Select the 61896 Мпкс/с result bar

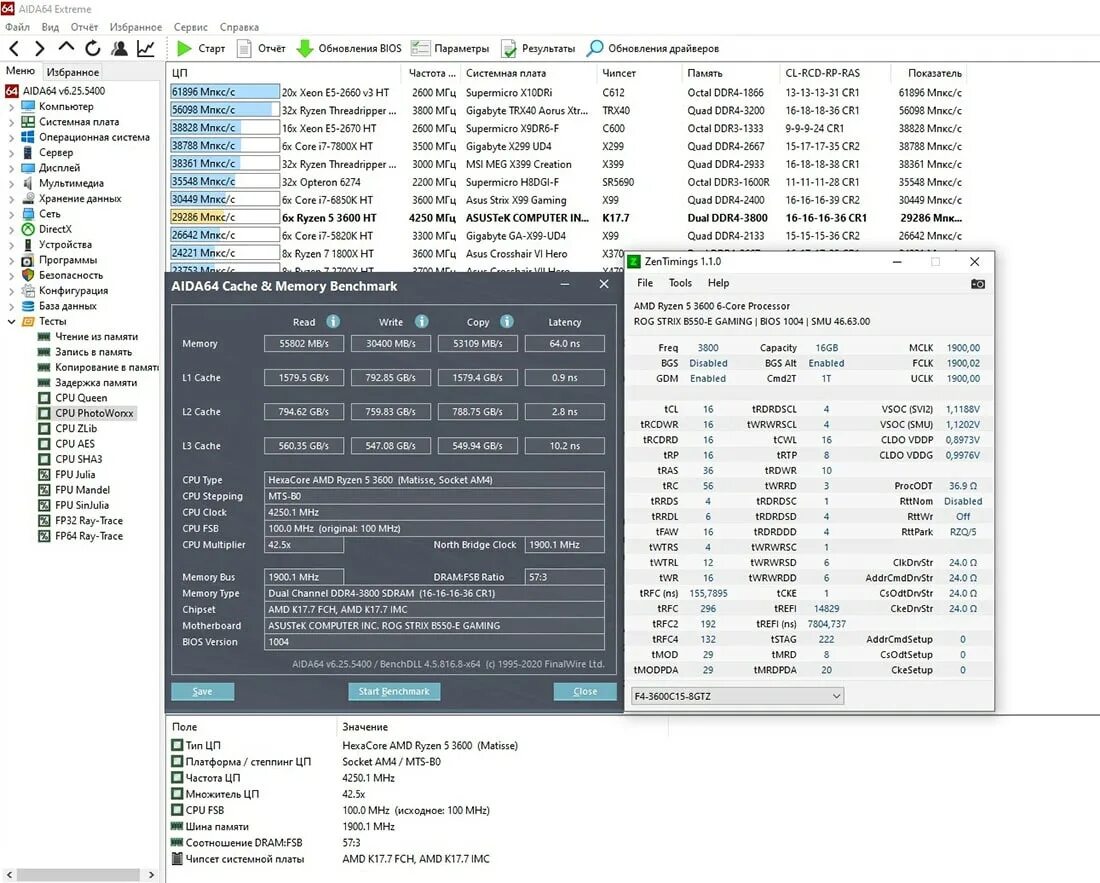point(224,92)
